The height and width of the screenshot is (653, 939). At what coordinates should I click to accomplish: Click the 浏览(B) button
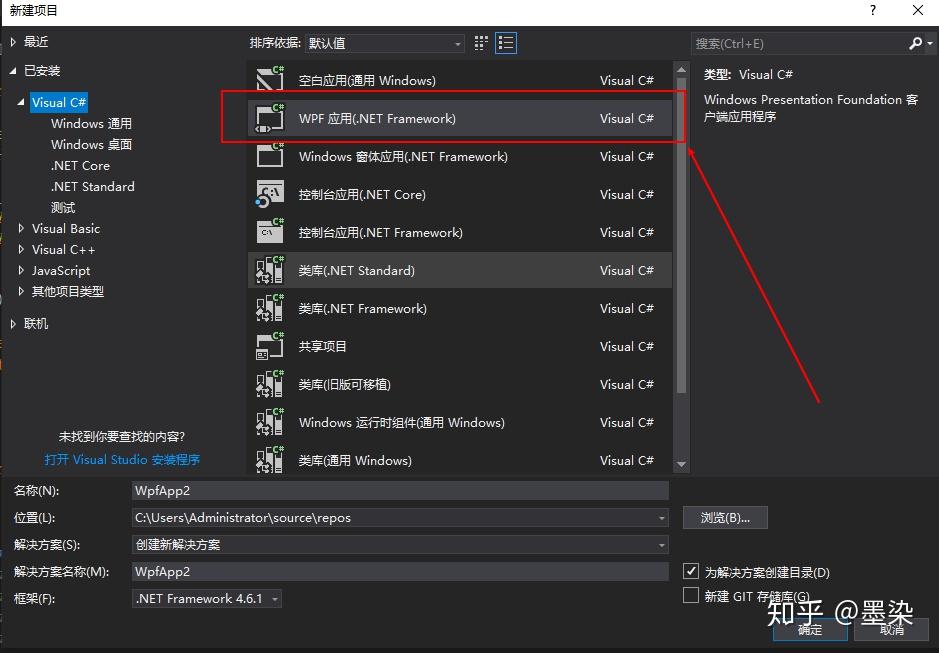(x=724, y=517)
